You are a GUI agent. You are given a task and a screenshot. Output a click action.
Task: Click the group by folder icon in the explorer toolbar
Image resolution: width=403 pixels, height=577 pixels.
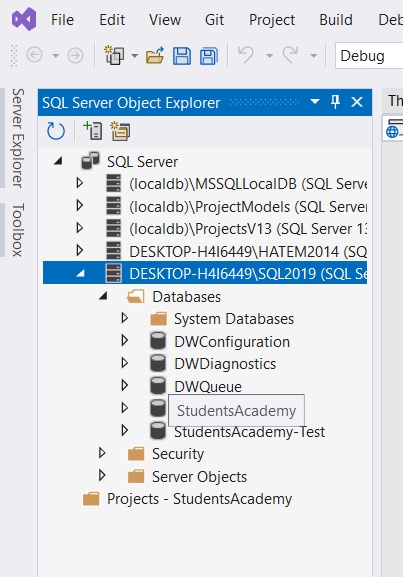click(120, 131)
